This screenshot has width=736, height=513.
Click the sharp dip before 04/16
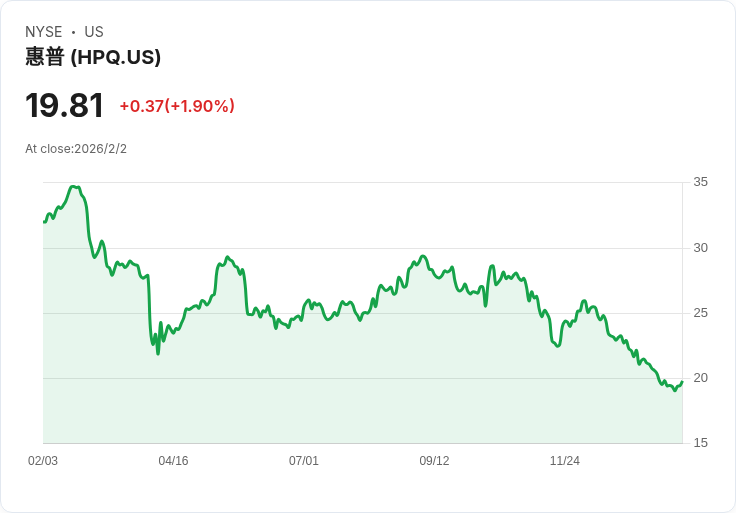pos(158,353)
